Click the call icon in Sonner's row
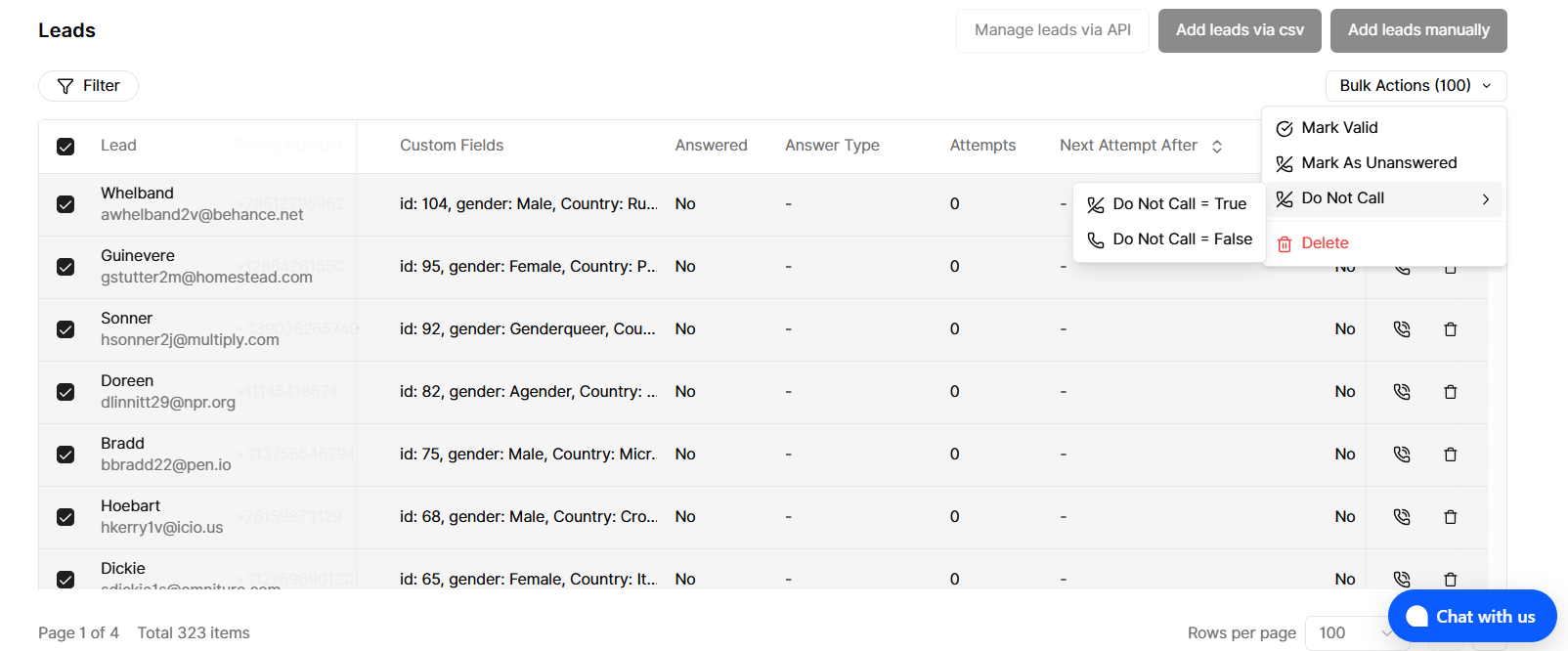This screenshot has height=651, width=1568. pyautogui.click(x=1402, y=329)
